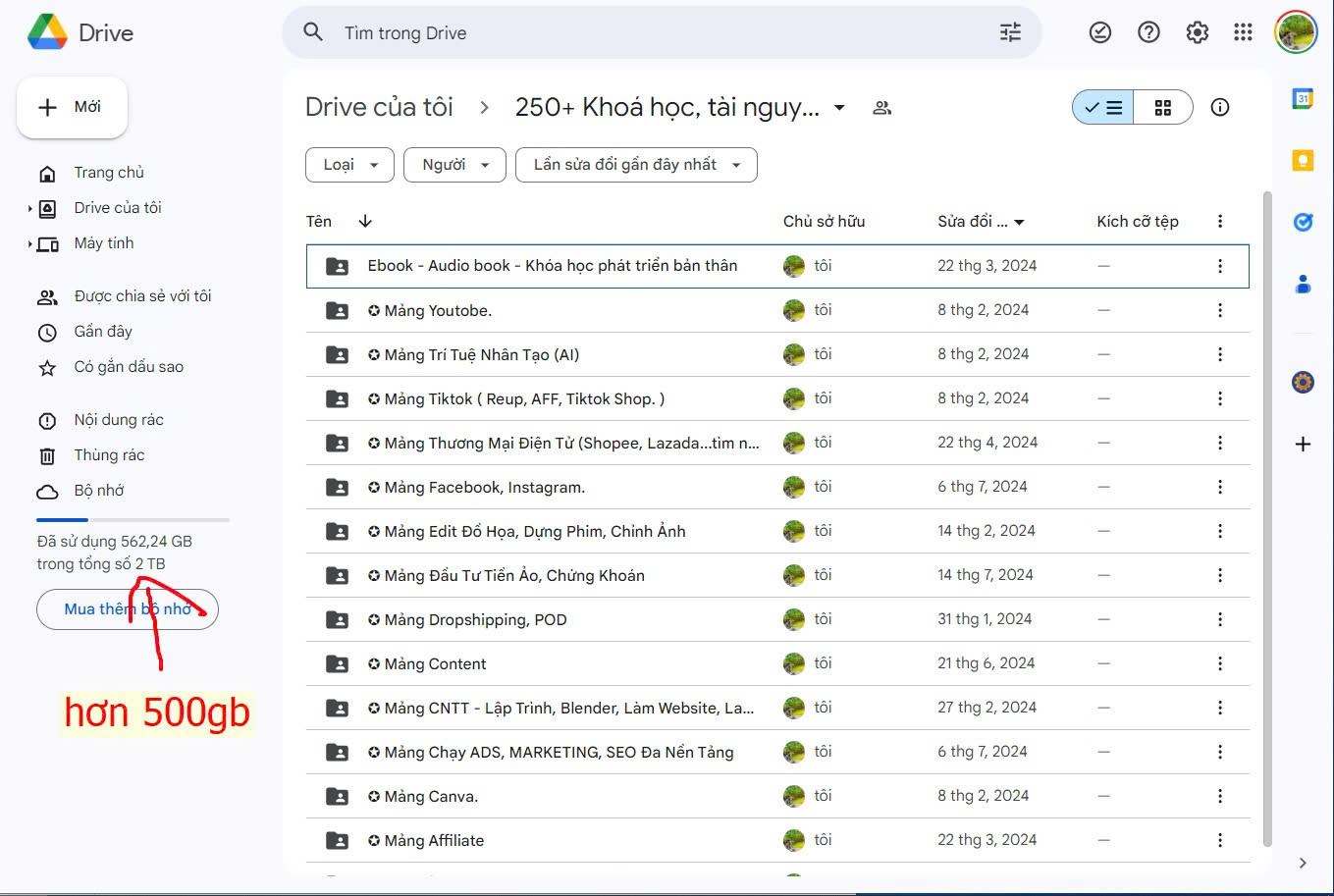This screenshot has height=896, width=1334.
Task: Open Google Keep in side panel
Action: (1303, 160)
